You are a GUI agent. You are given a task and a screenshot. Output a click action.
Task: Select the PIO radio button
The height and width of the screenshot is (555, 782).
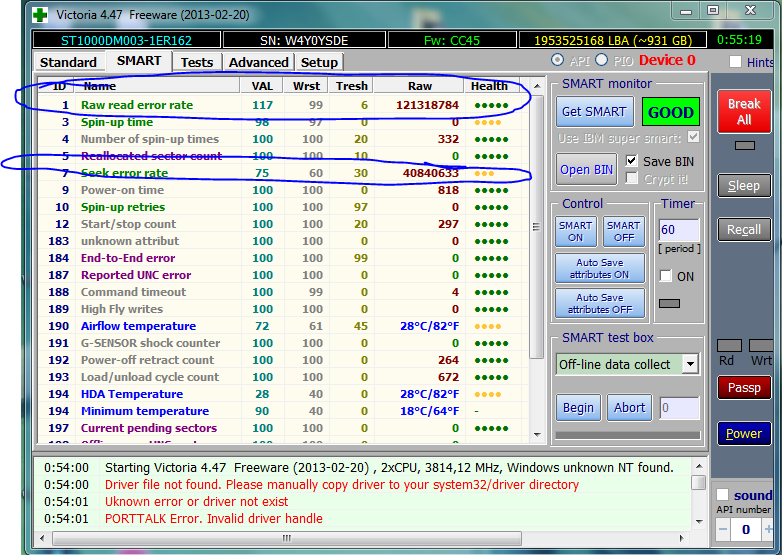click(x=602, y=61)
